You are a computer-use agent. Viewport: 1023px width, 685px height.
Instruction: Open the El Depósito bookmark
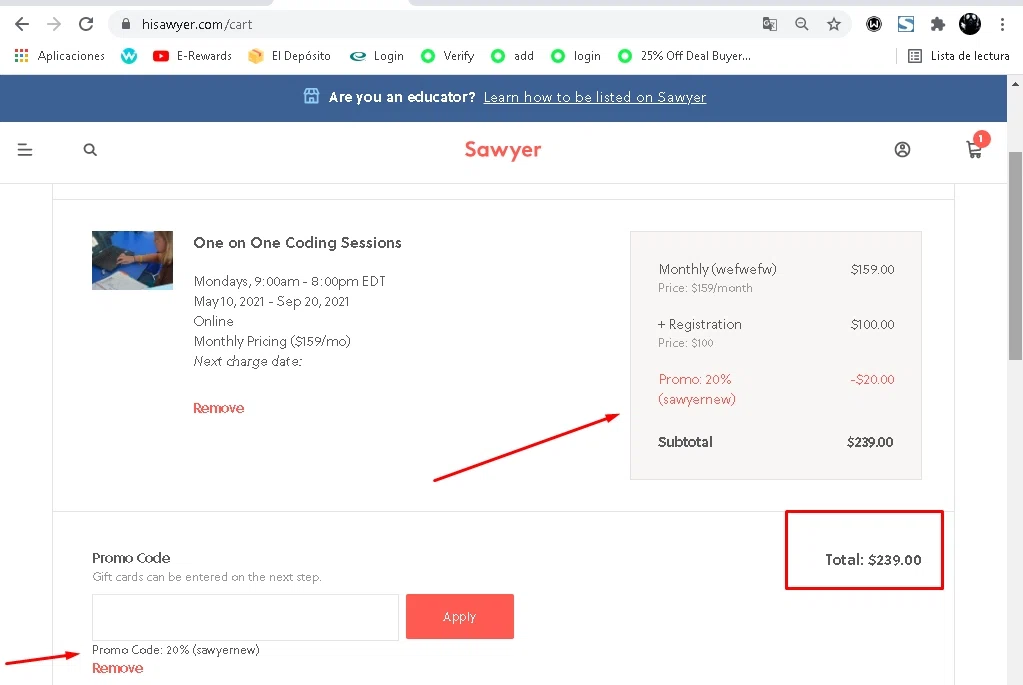coord(289,56)
